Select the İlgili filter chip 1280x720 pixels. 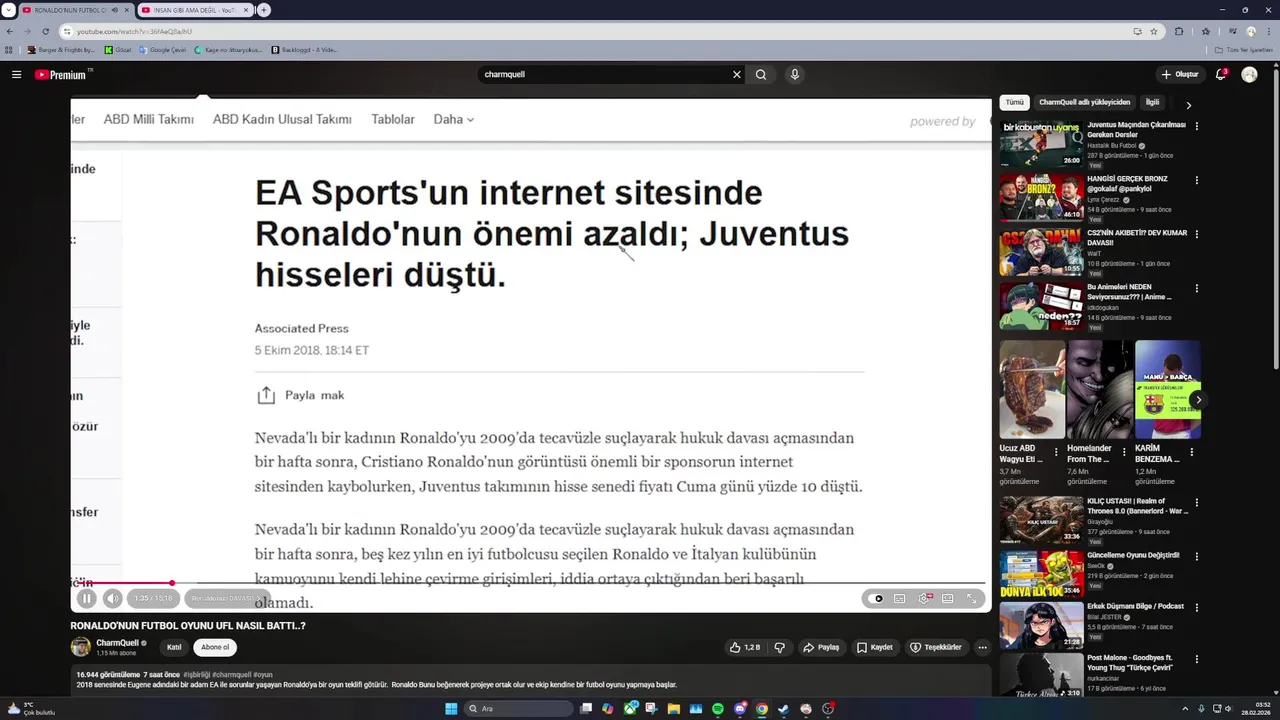pos(1153,102)
